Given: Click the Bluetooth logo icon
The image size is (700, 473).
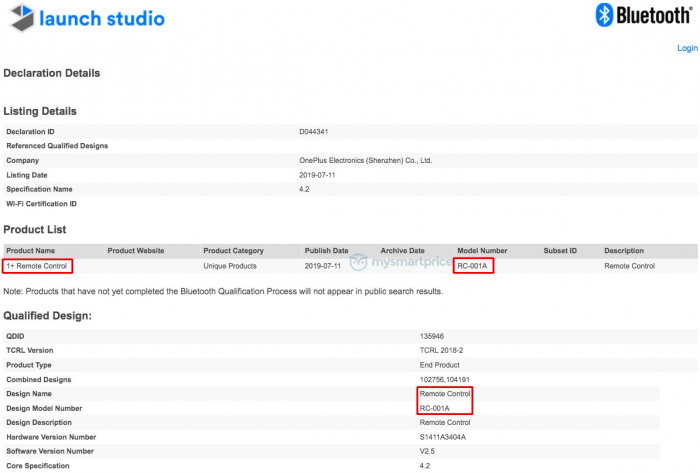Looking at the screenshot, I should (x=604, y=15).
